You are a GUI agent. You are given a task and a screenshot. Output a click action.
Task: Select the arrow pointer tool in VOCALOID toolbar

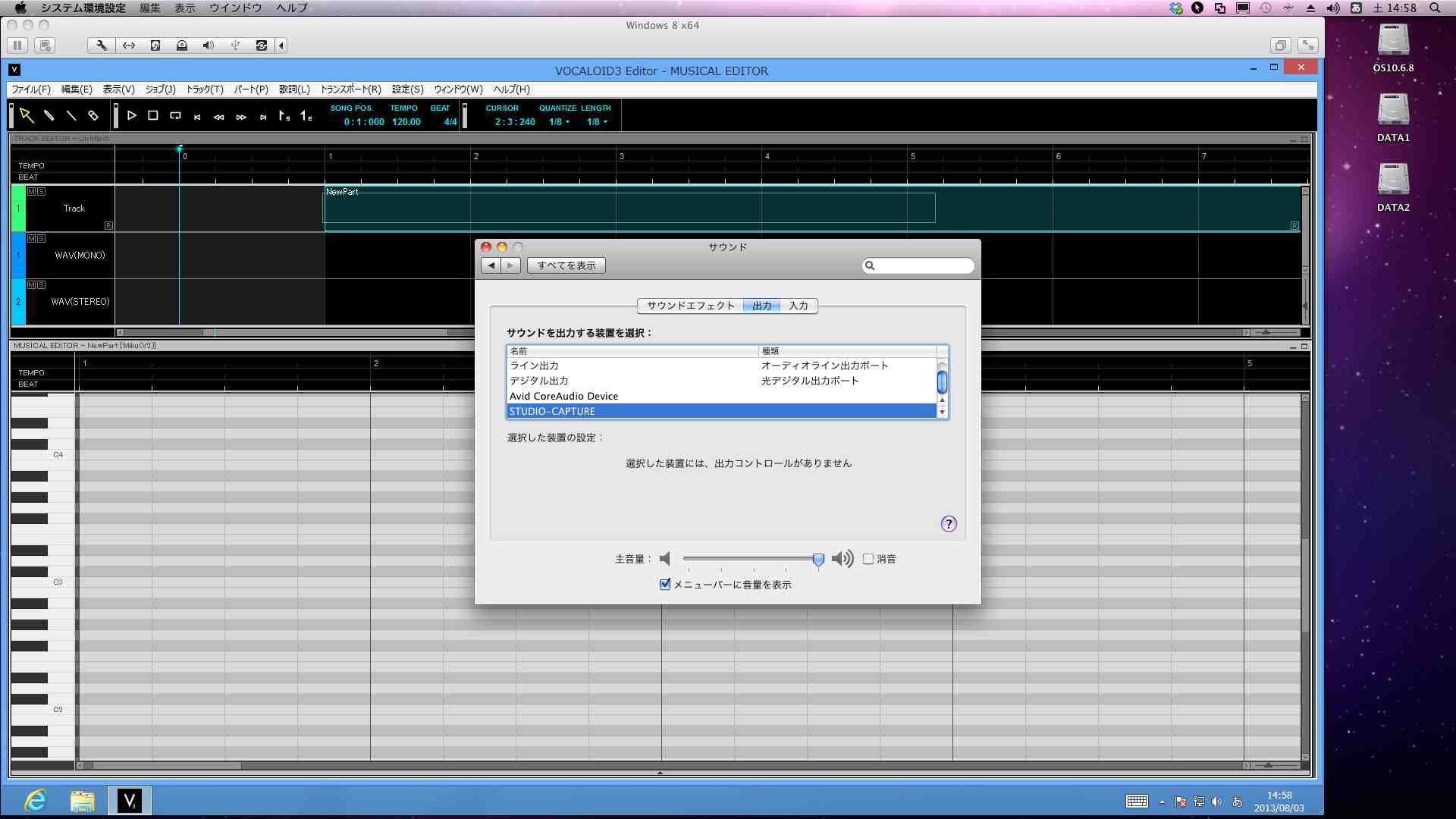tap(27, 116)
